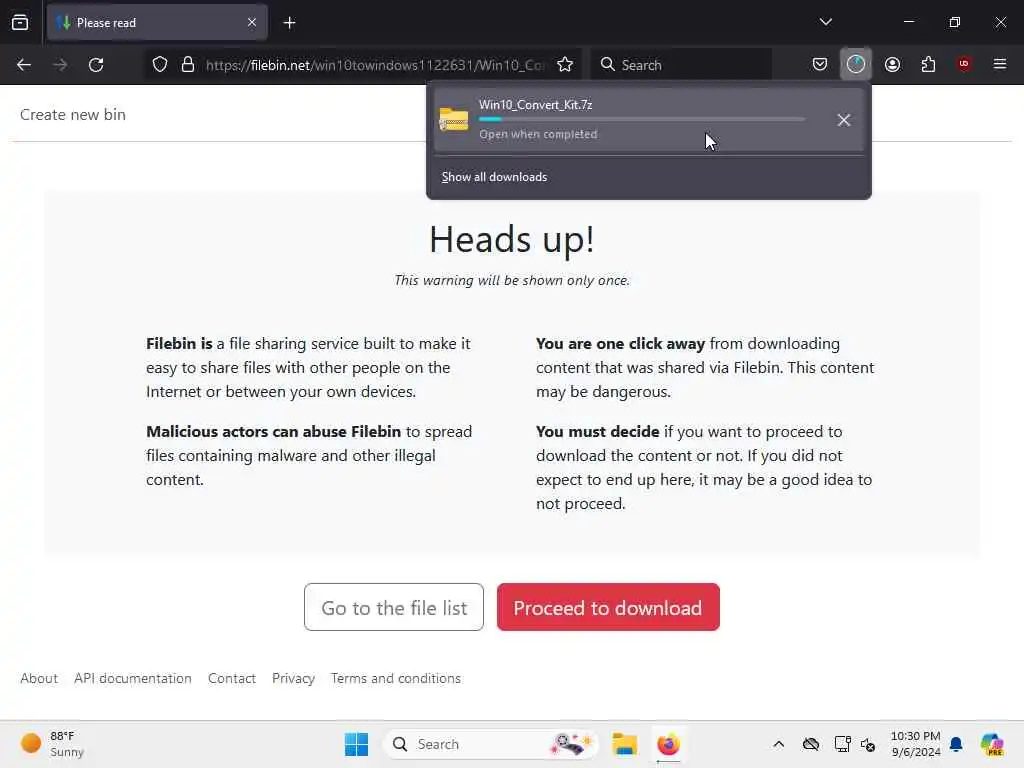This screenshot has width=1024, height=768.
Task: Open a new tab with plus button
Action: coord(289,23)
